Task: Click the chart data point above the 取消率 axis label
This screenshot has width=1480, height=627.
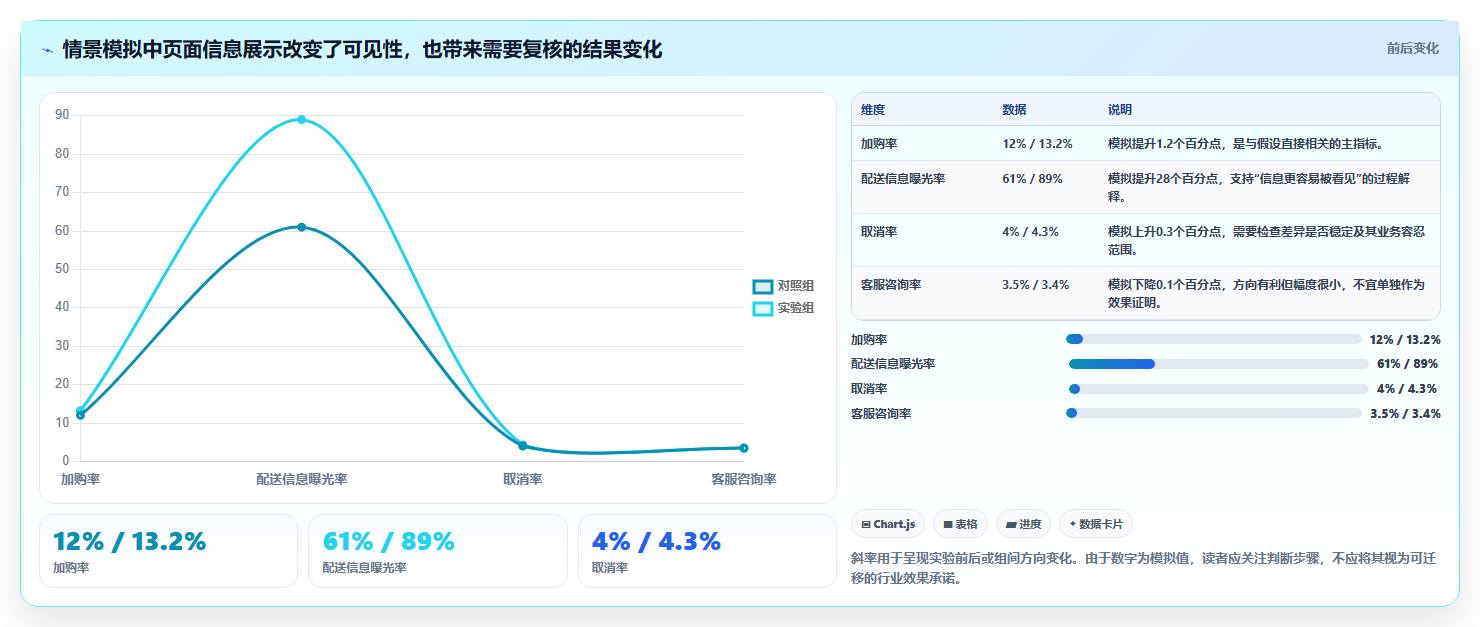Action: tap(522, 445)
